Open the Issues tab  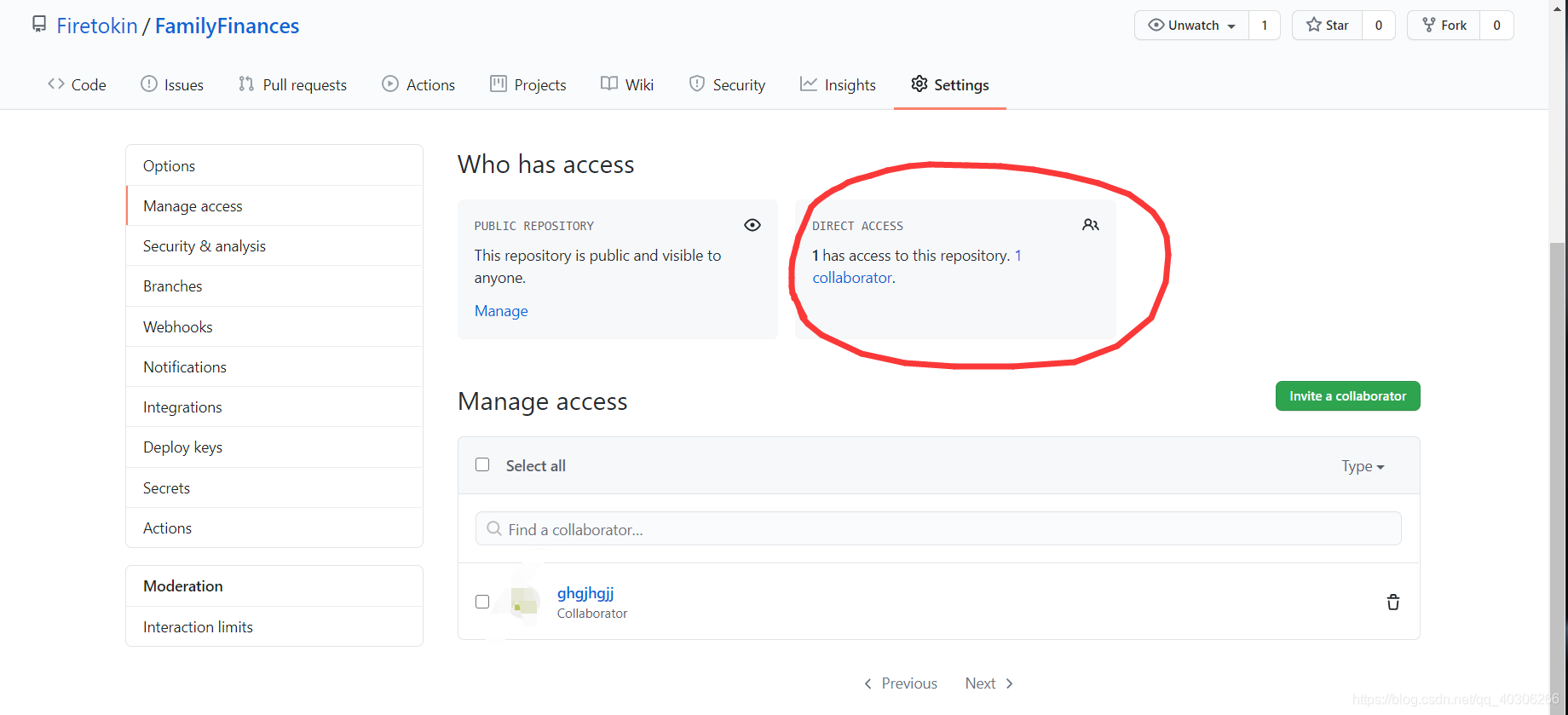(172, 84)
